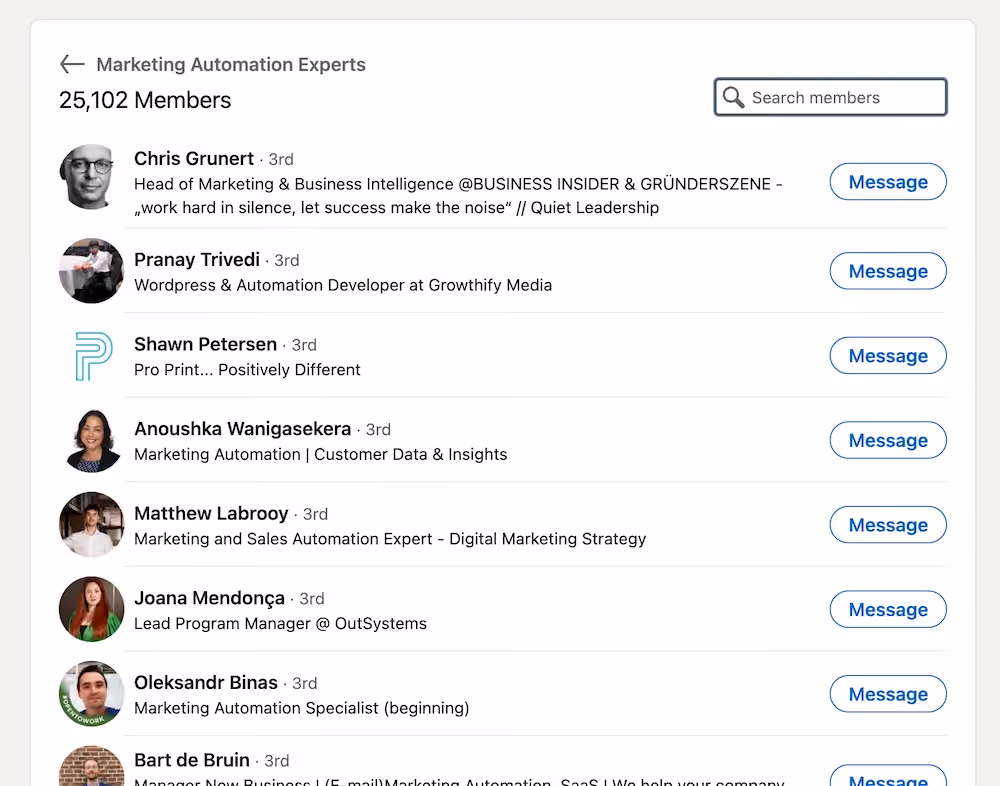The width and height of the screenshot is (1000, 786).
Task: Message Anoushka Wanigasekera
Action: click(888, 440)
